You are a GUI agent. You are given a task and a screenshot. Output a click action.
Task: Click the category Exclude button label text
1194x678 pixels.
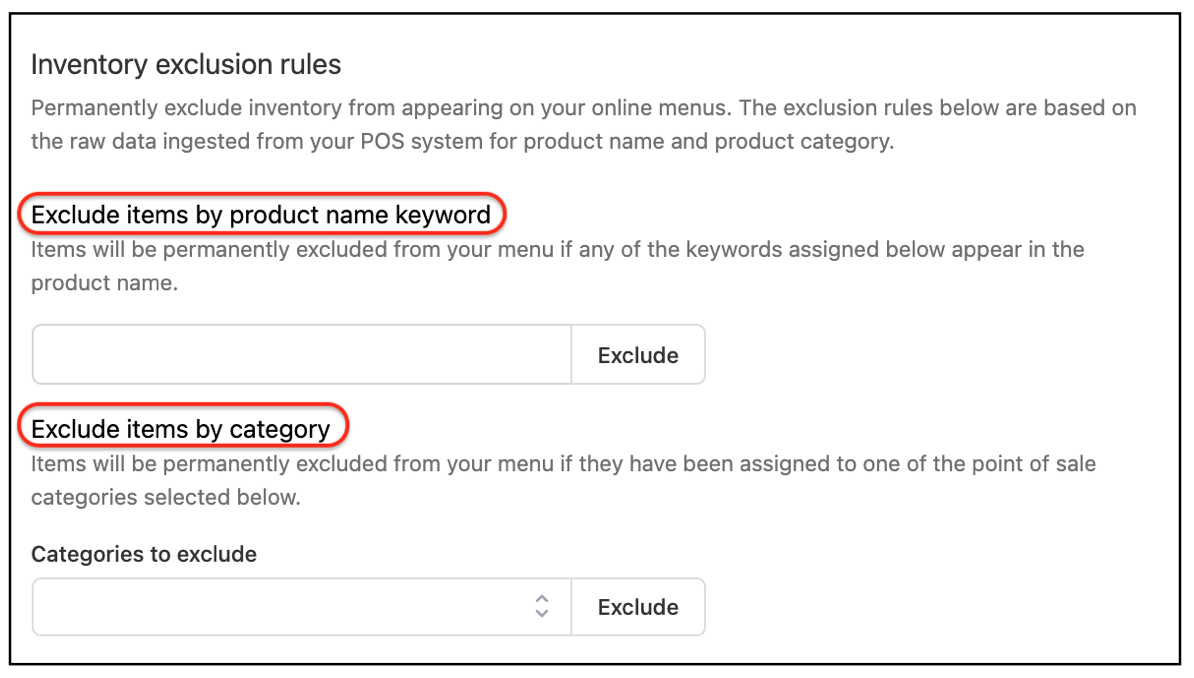[637, 606]
